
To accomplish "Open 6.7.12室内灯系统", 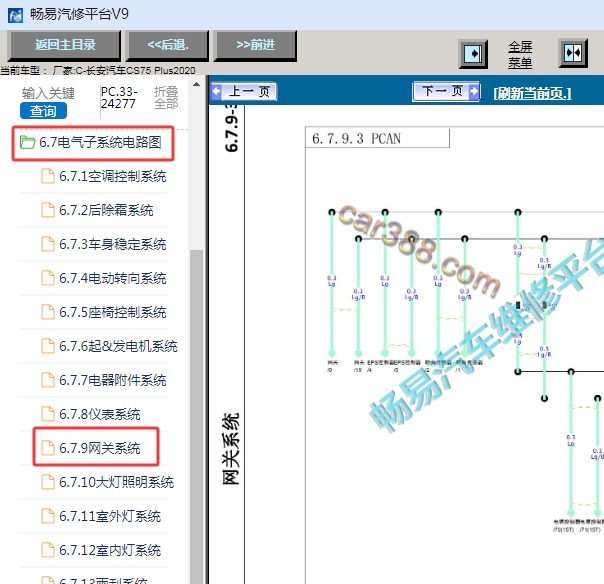I will coord(110,550).
